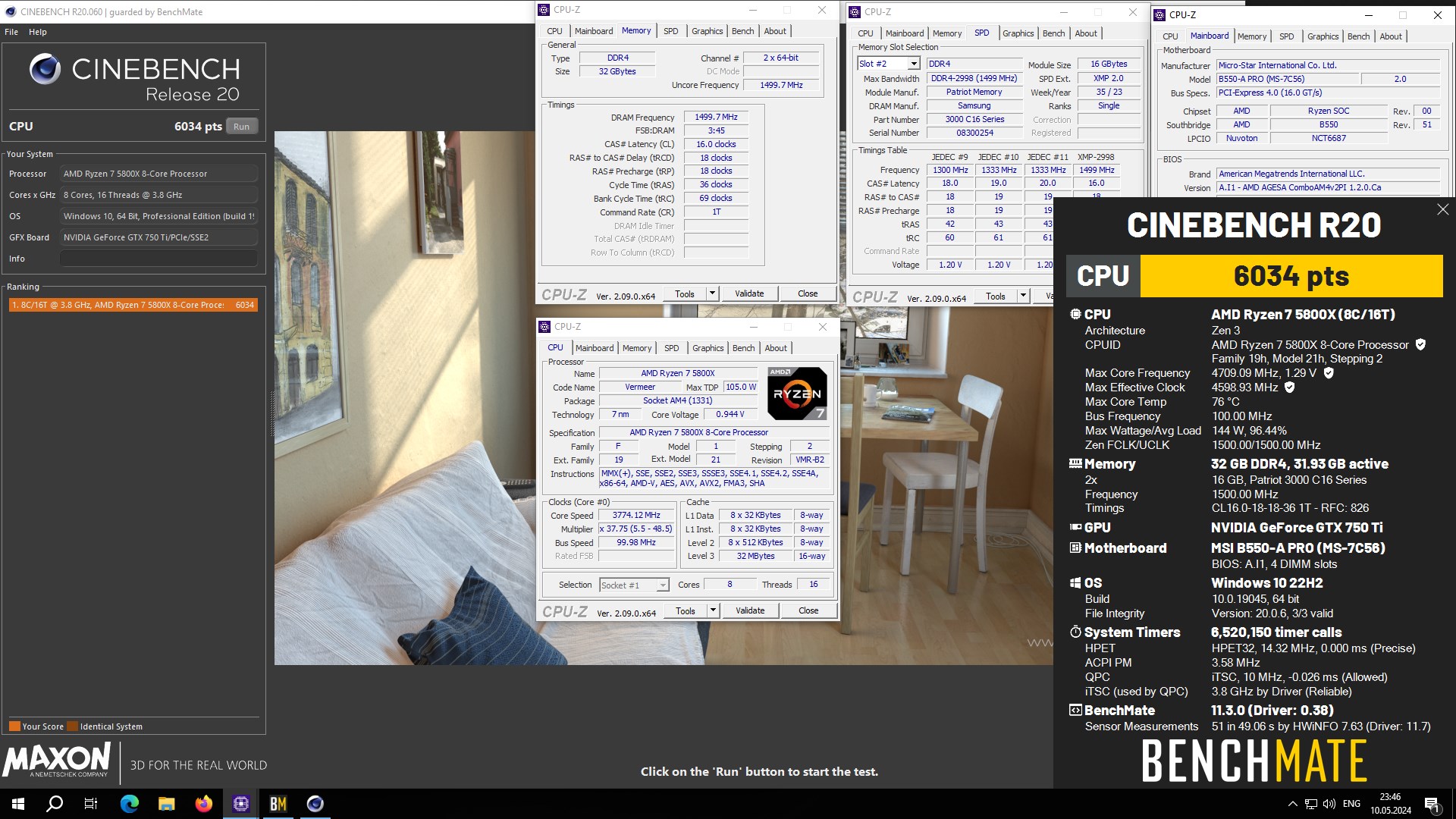The width and height of the screenshot is (1456, 819).
Task: Click the System Timers clock icon
Action: [1075, 632]
